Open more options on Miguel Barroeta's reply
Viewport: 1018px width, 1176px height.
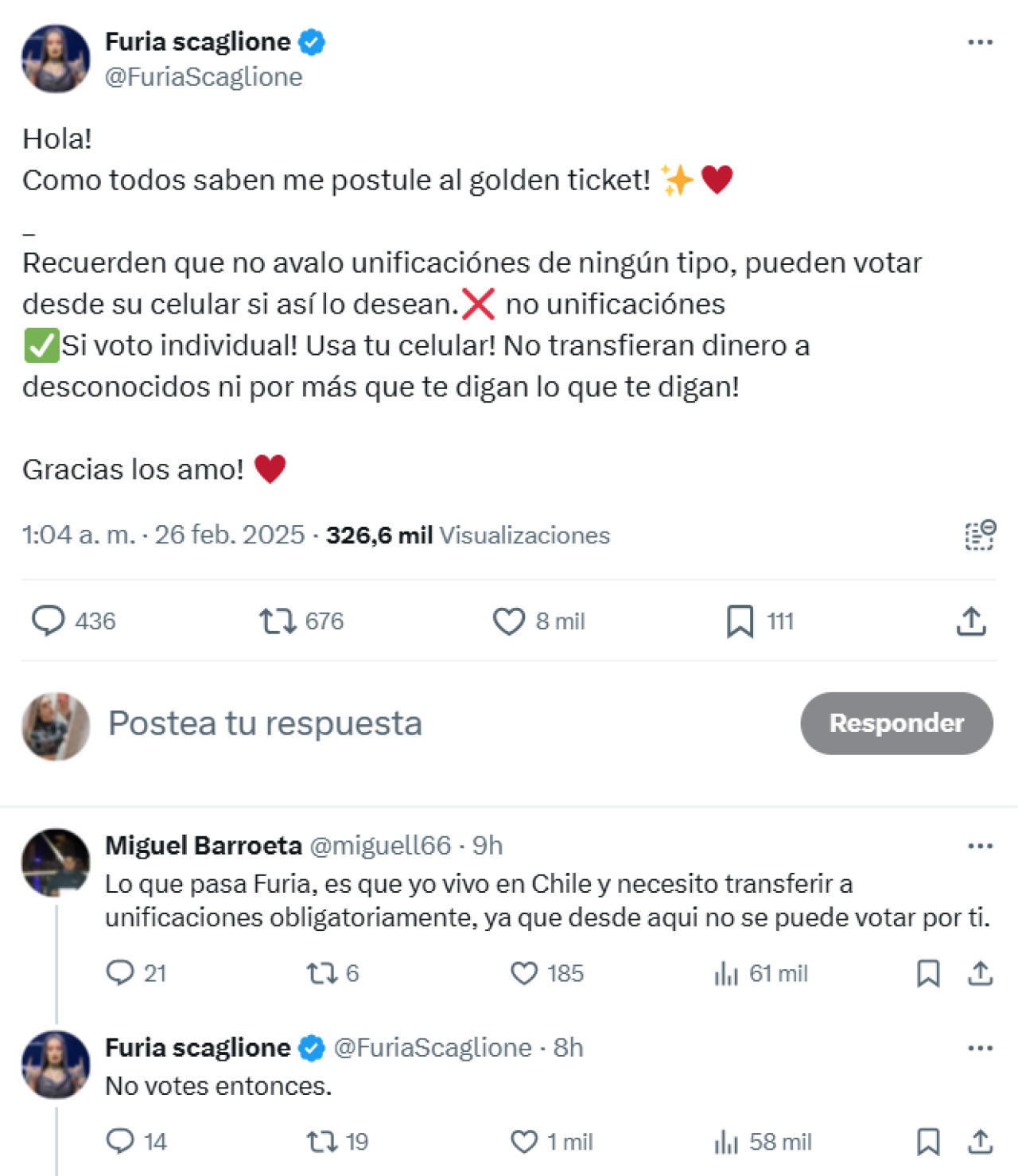(x=980, y=846)
